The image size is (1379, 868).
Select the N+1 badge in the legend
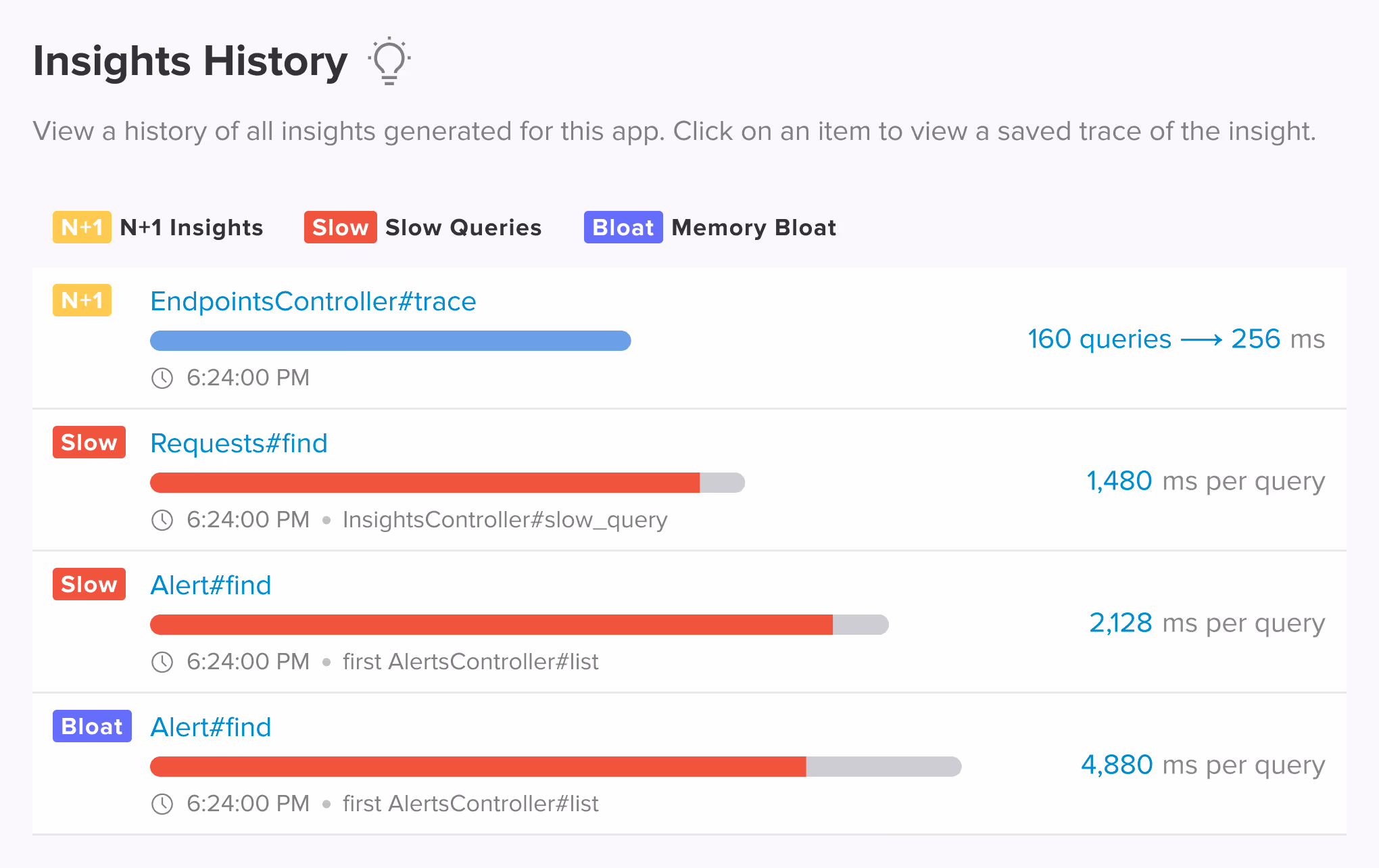point(81,227)
